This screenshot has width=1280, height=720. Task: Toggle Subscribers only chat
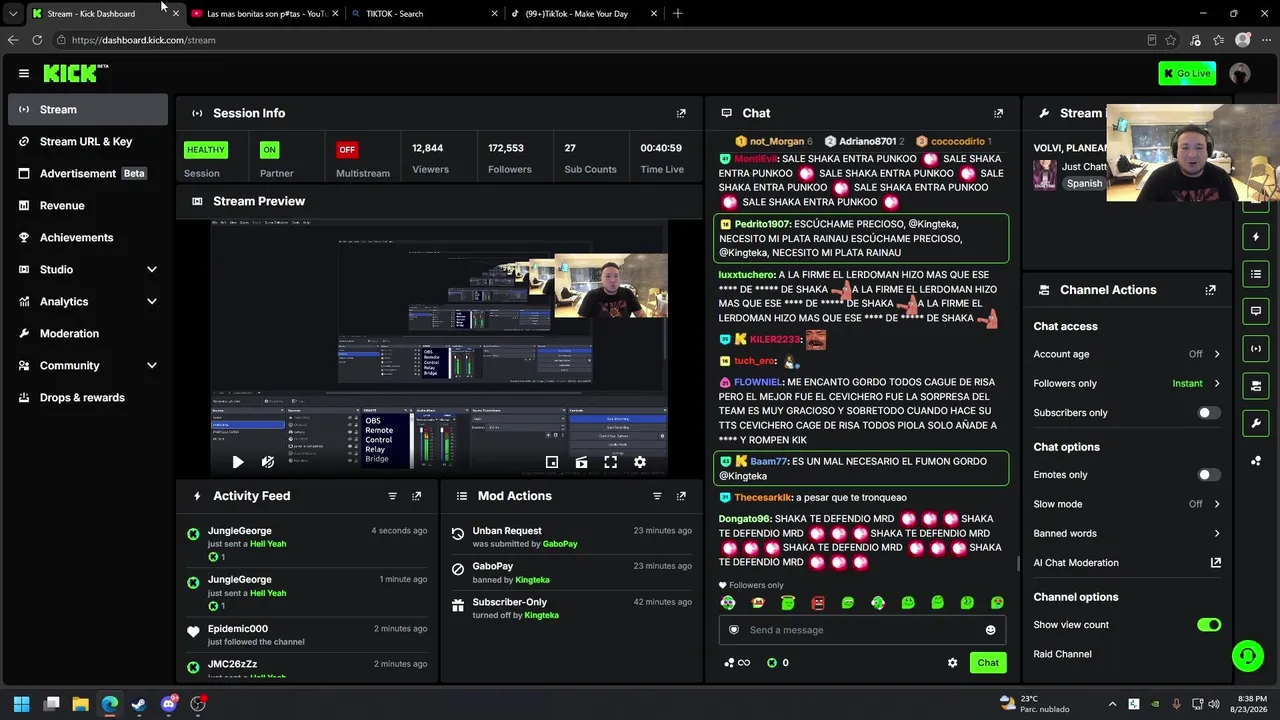(1209, 413)
